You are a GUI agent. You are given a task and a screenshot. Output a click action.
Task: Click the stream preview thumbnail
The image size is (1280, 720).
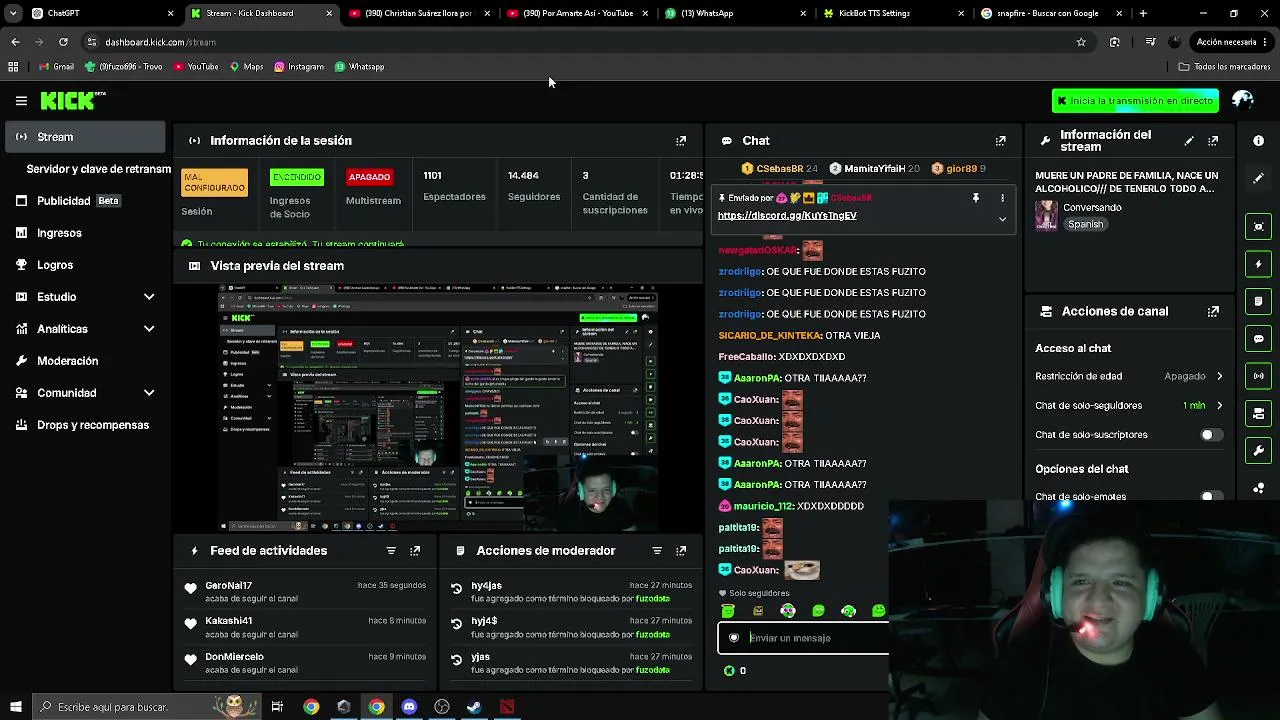pyautogui.click(x=438, y=409)
